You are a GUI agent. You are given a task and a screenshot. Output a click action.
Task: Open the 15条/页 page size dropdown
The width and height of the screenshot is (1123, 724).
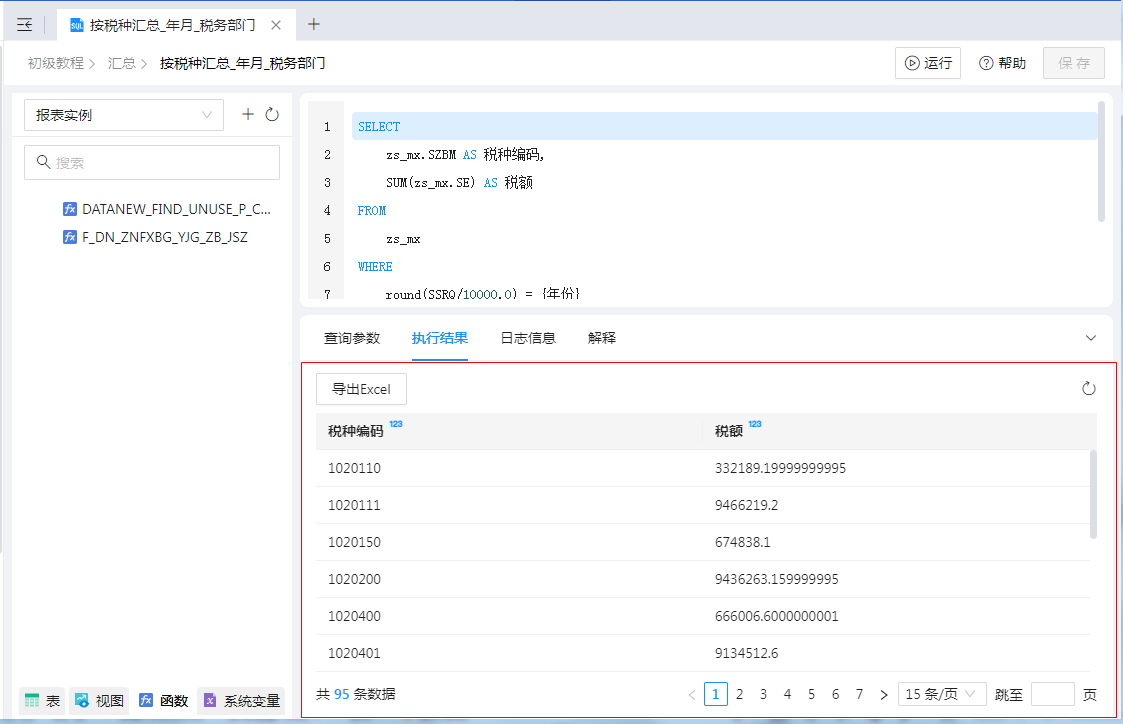(x=942, y=694)
